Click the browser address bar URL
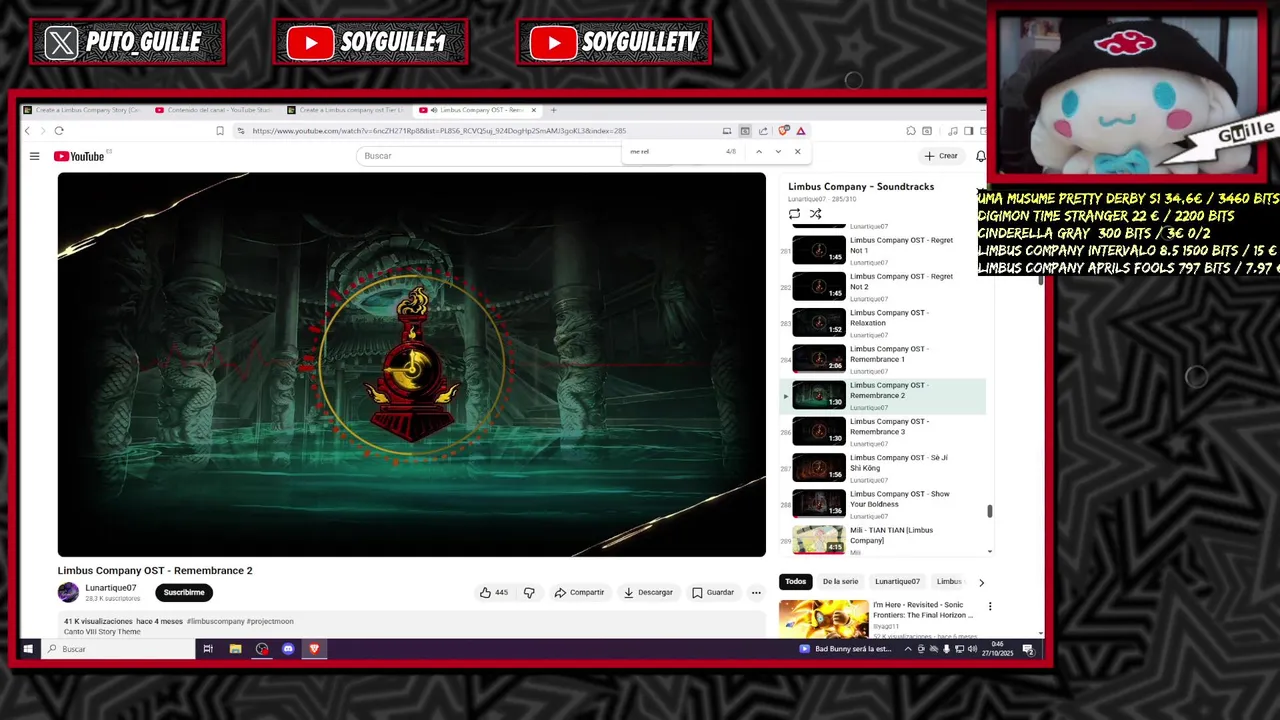Viewport: 1280px width, 720px height. click(439, 131)
